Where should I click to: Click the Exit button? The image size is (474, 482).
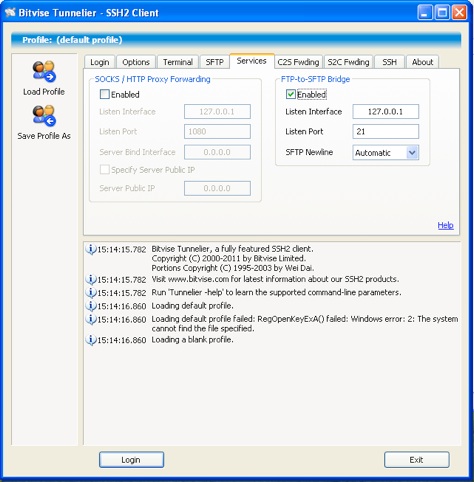[x=417, y=460]
